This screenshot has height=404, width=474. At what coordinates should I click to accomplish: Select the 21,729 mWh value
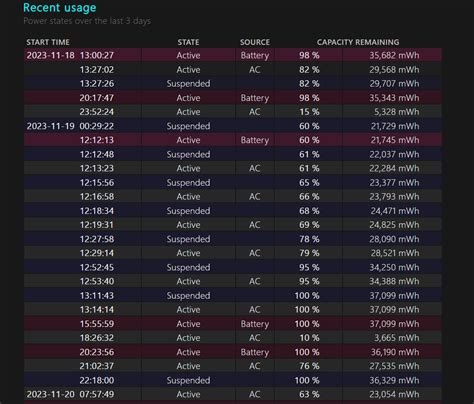pos(395,126)
